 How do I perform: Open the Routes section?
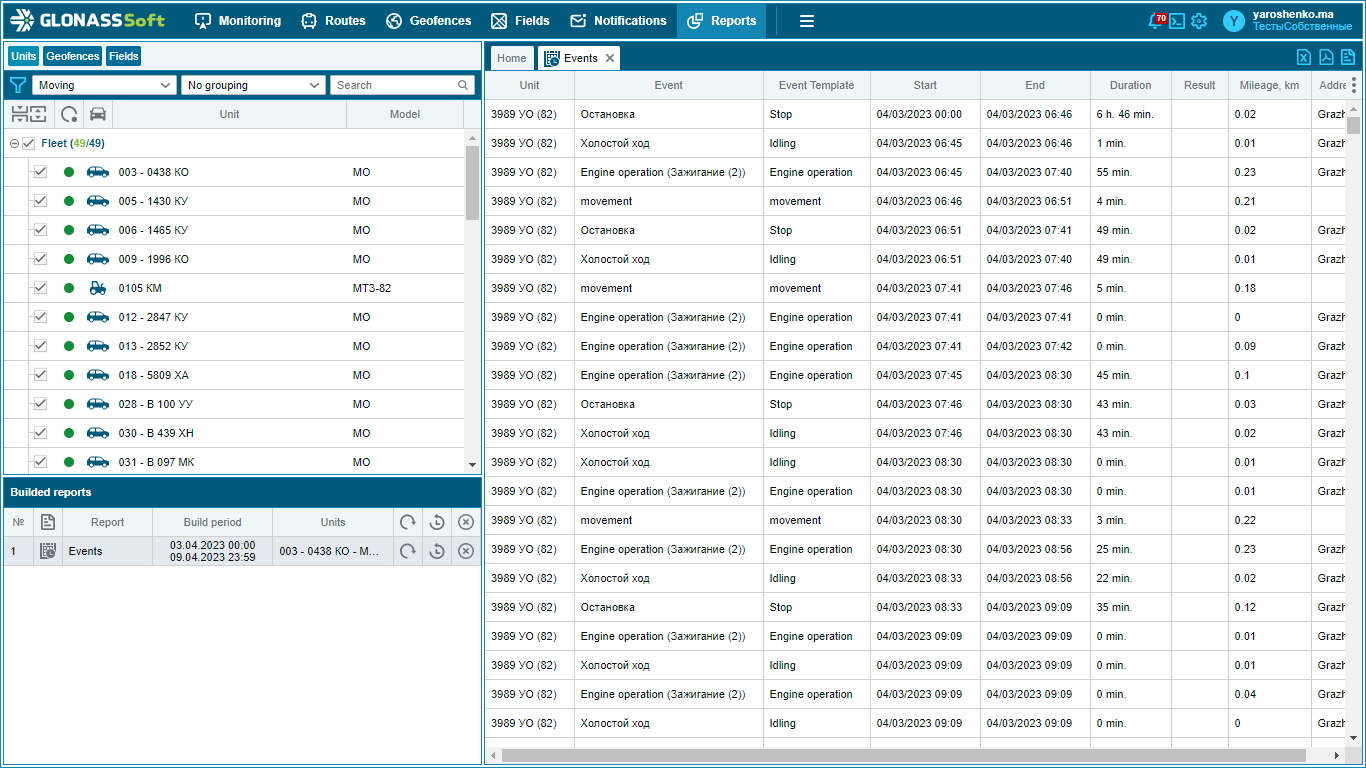click(x=333, y=21)
